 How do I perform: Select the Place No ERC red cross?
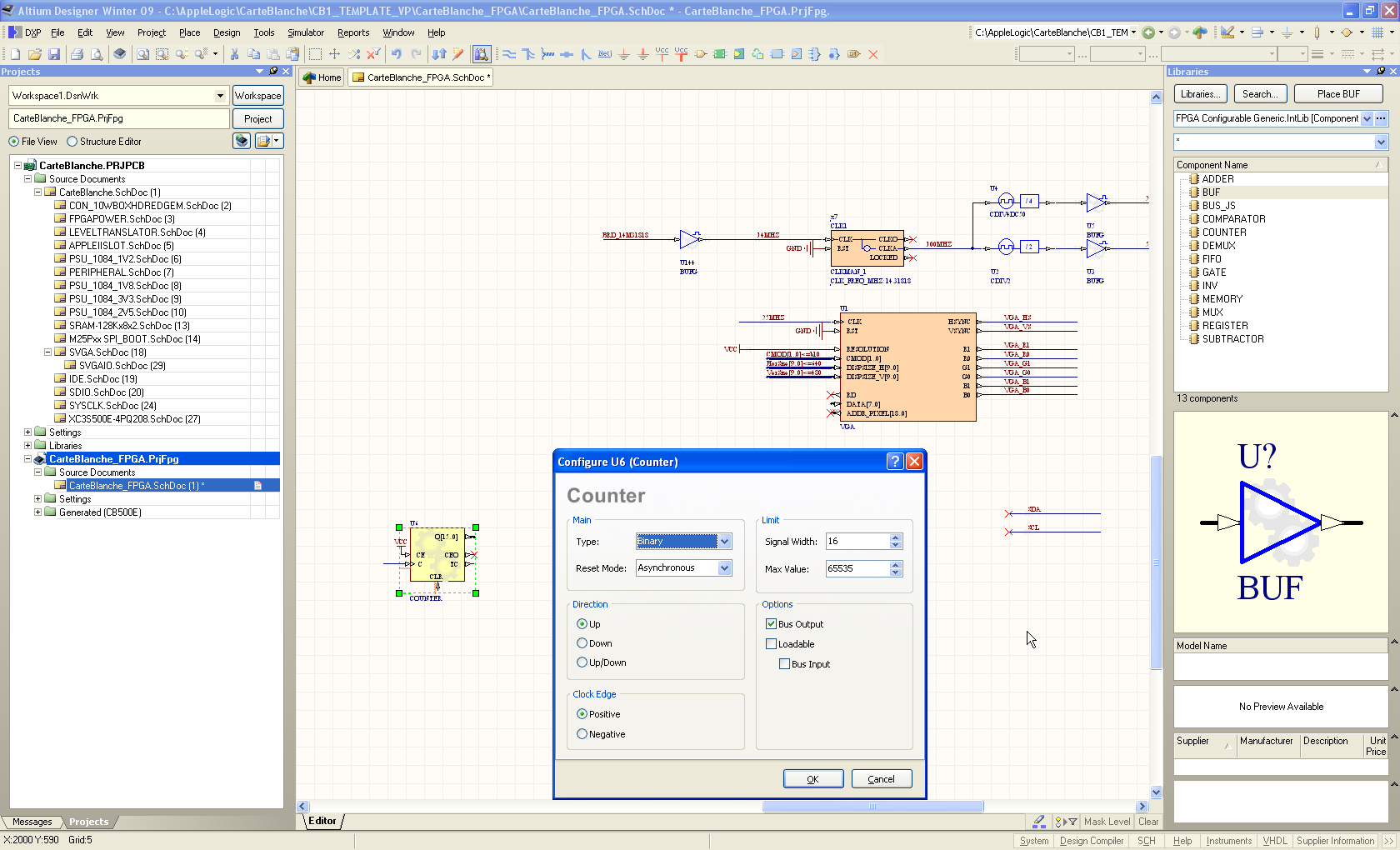(x=873, y=54)
